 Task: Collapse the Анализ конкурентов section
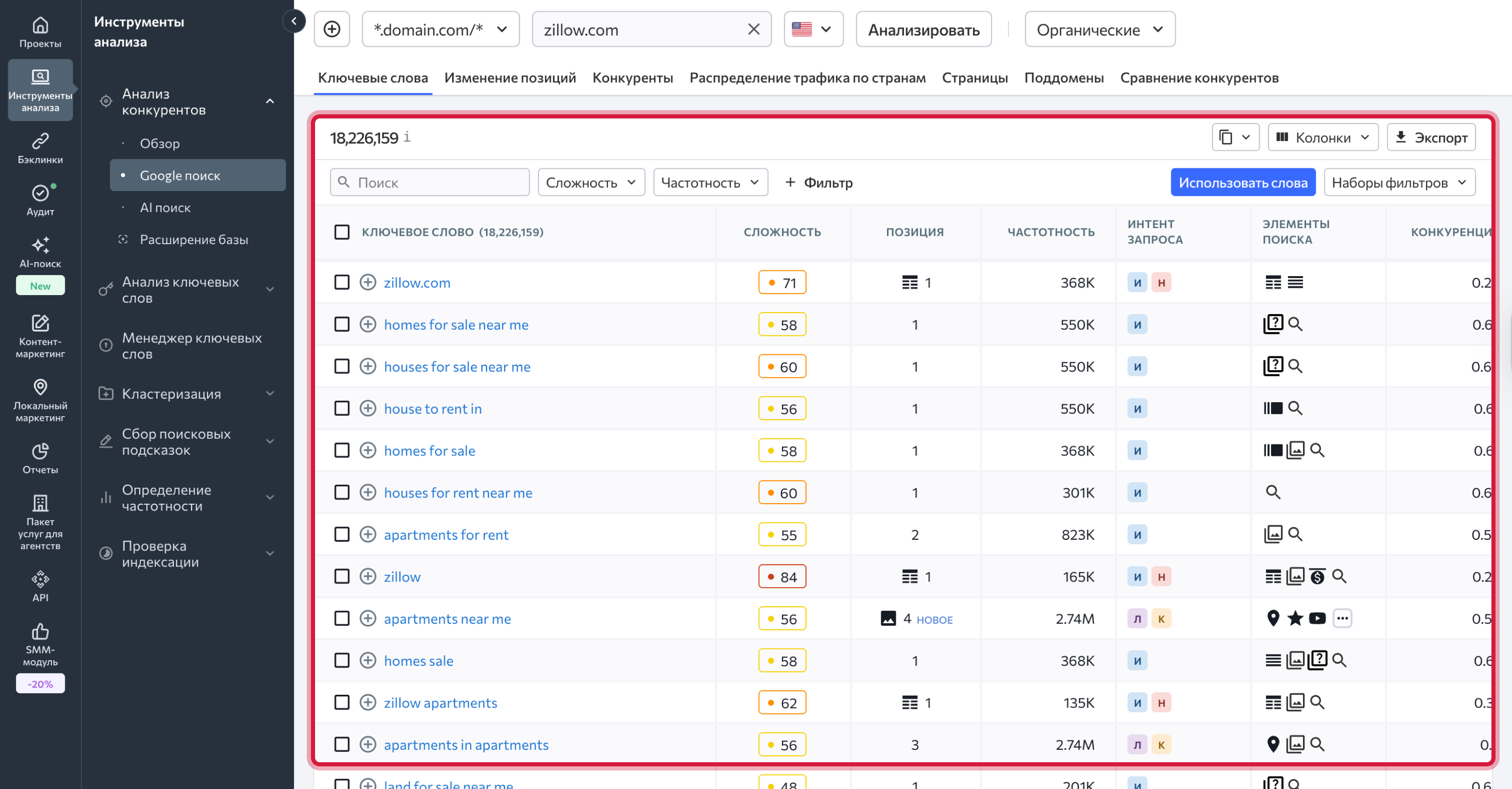click(270, 101)
